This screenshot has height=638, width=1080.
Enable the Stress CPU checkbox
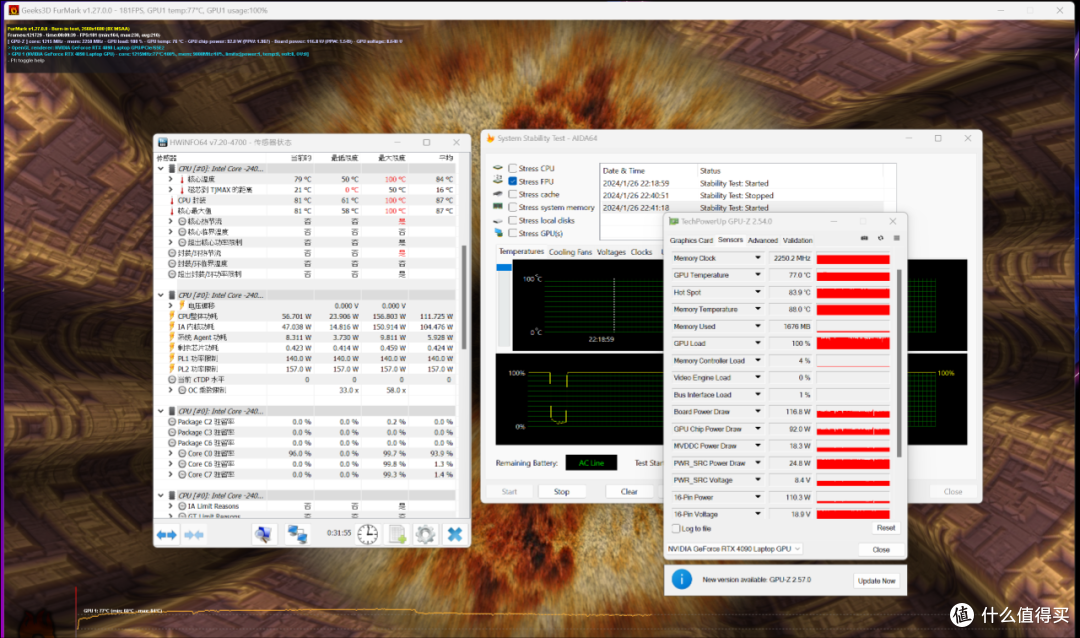point(512,168)
